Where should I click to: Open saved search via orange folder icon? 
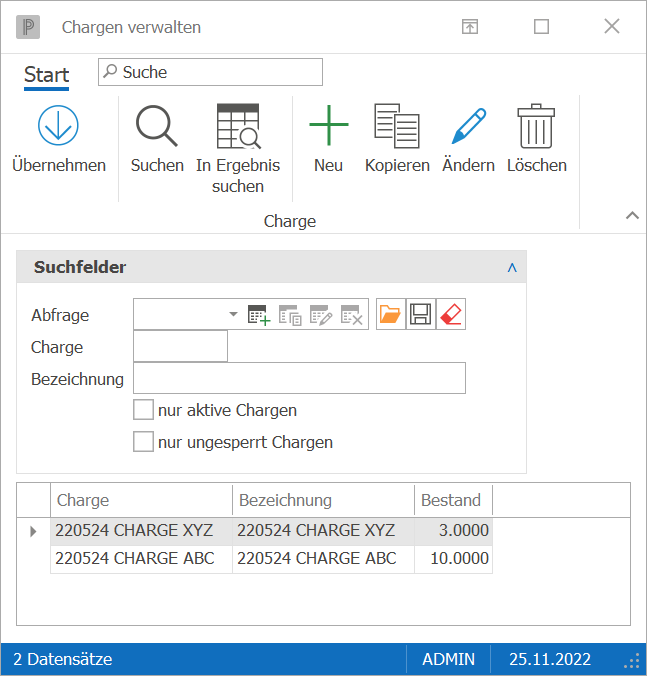(x=391, y=314)
